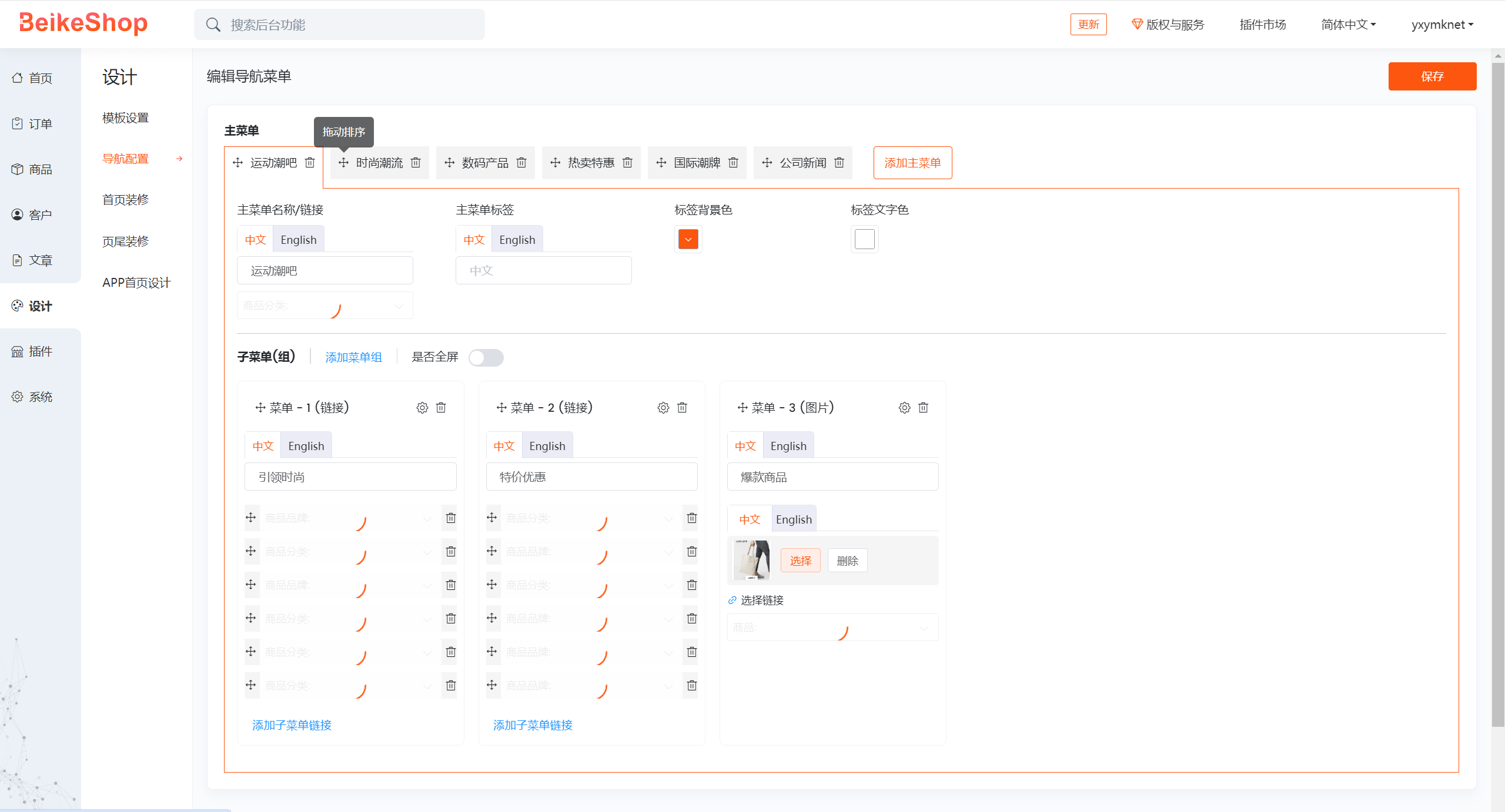Click drag handle icon of 时尚潮流 menu
This screenshot has height=812, width=1505.
click(344, 163)
